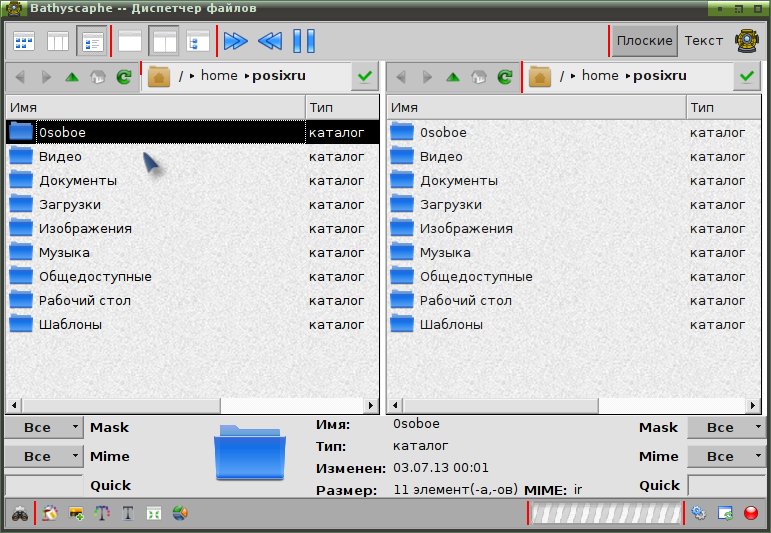Screen dimensions: 771x533
Task: Sort right panel by Имя column
Action: (536, 107)
